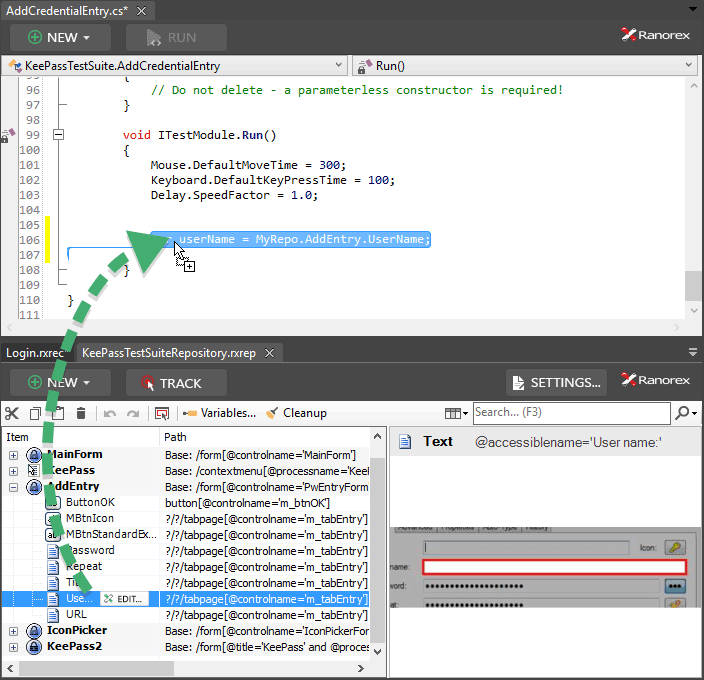Open the column chooser grid dropdown

(456, 413)
